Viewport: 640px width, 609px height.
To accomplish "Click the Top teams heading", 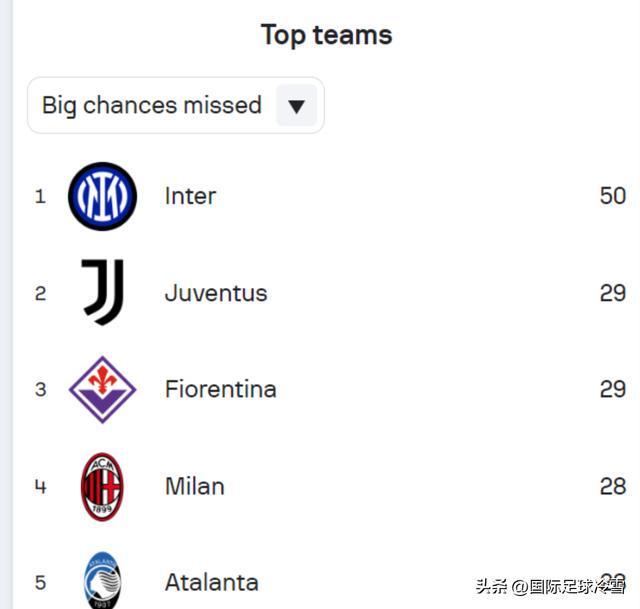I will coord(326,35).
